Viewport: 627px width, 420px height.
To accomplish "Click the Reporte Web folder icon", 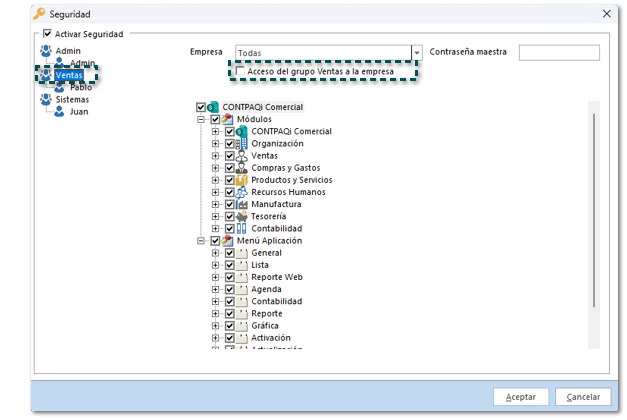I will pyautogui.click(x=242, y=277).
